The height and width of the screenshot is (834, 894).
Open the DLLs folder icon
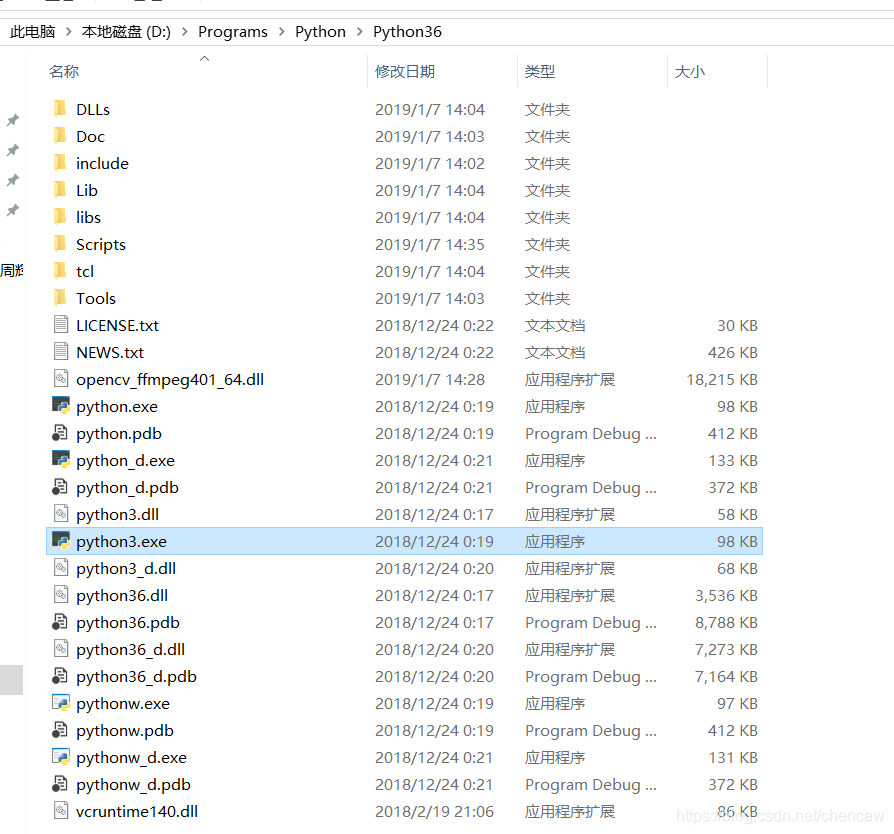(60, 109)
